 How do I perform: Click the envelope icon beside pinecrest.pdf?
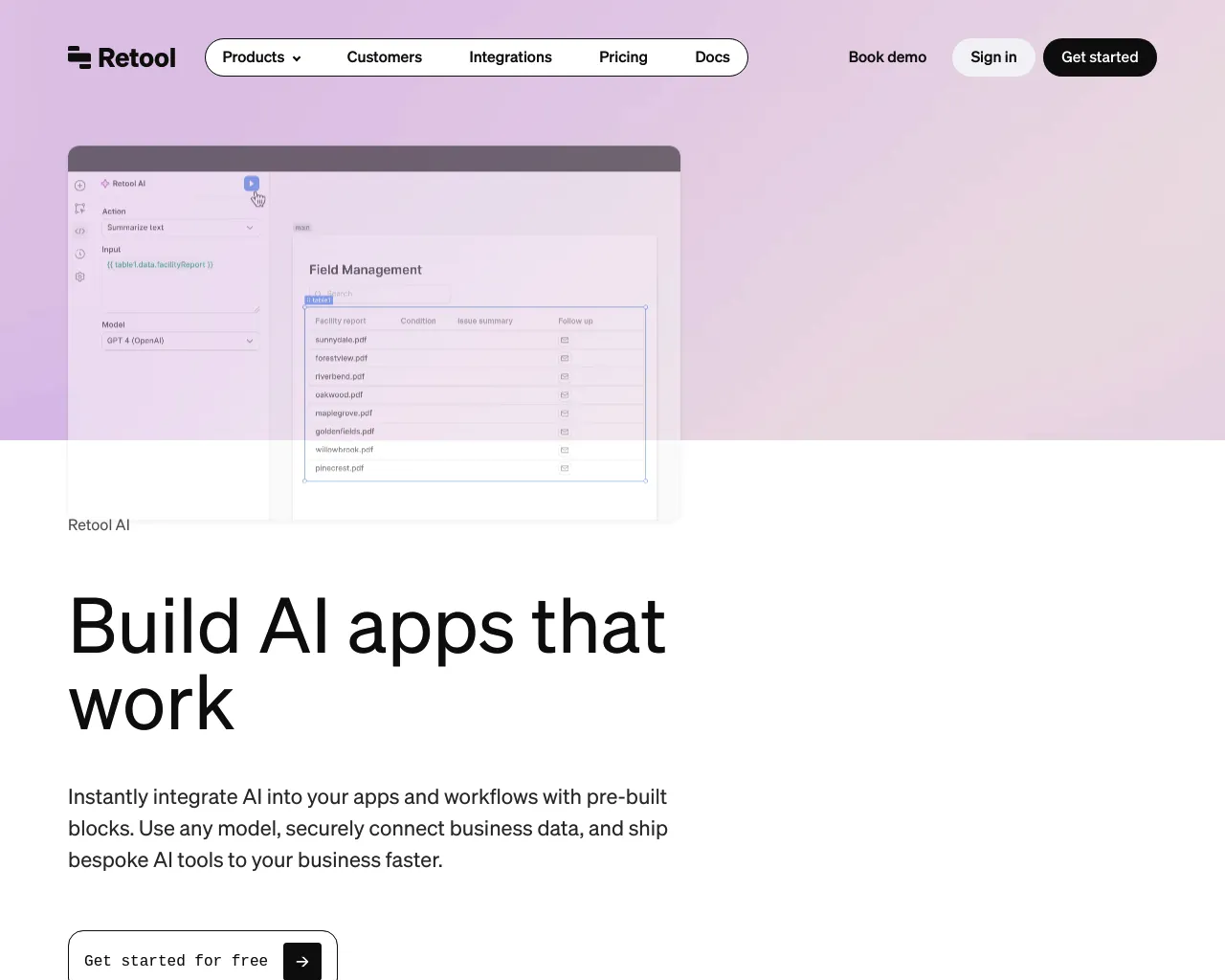click(x=565, y=468)
